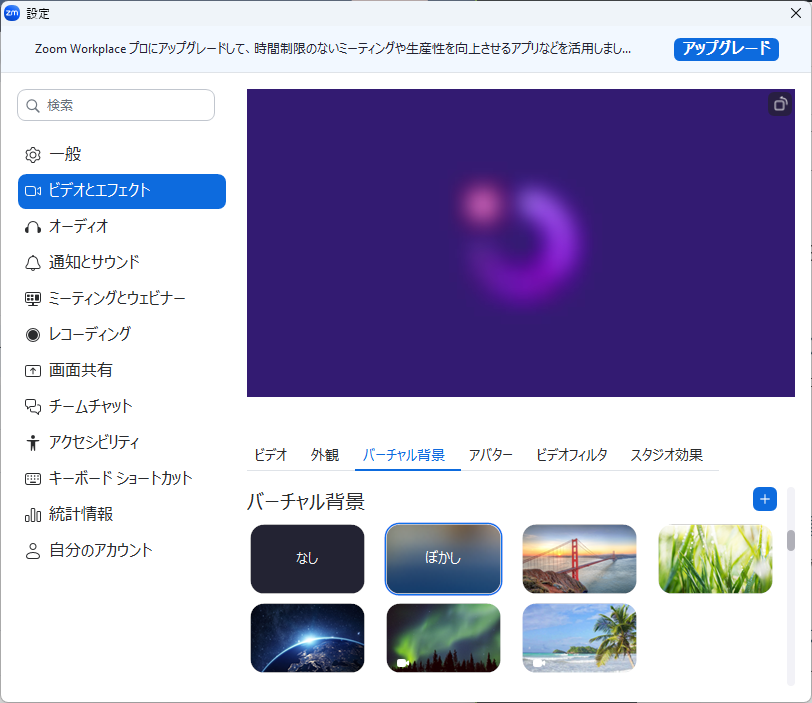Select なし to disable virtual background
The width and height of the screenshot is (812, 703).
307,559
